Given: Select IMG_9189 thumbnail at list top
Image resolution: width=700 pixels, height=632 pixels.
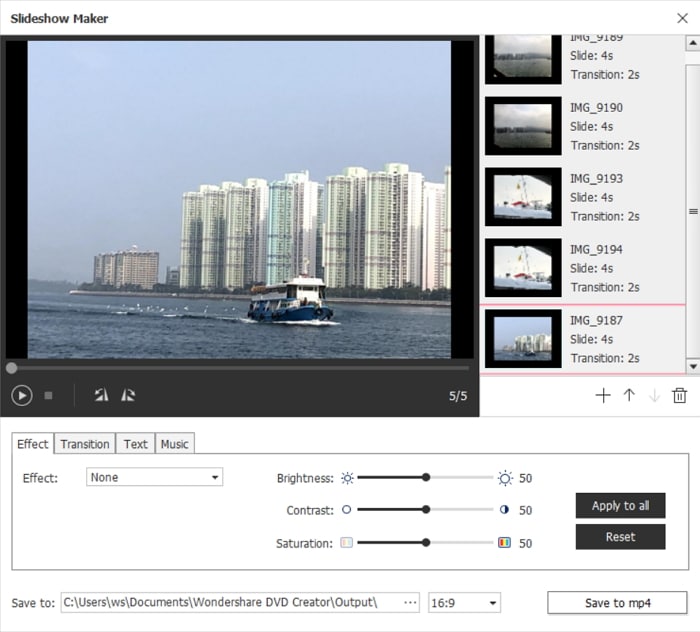Looking at the screenshot, I should click(x=523, y=59).
